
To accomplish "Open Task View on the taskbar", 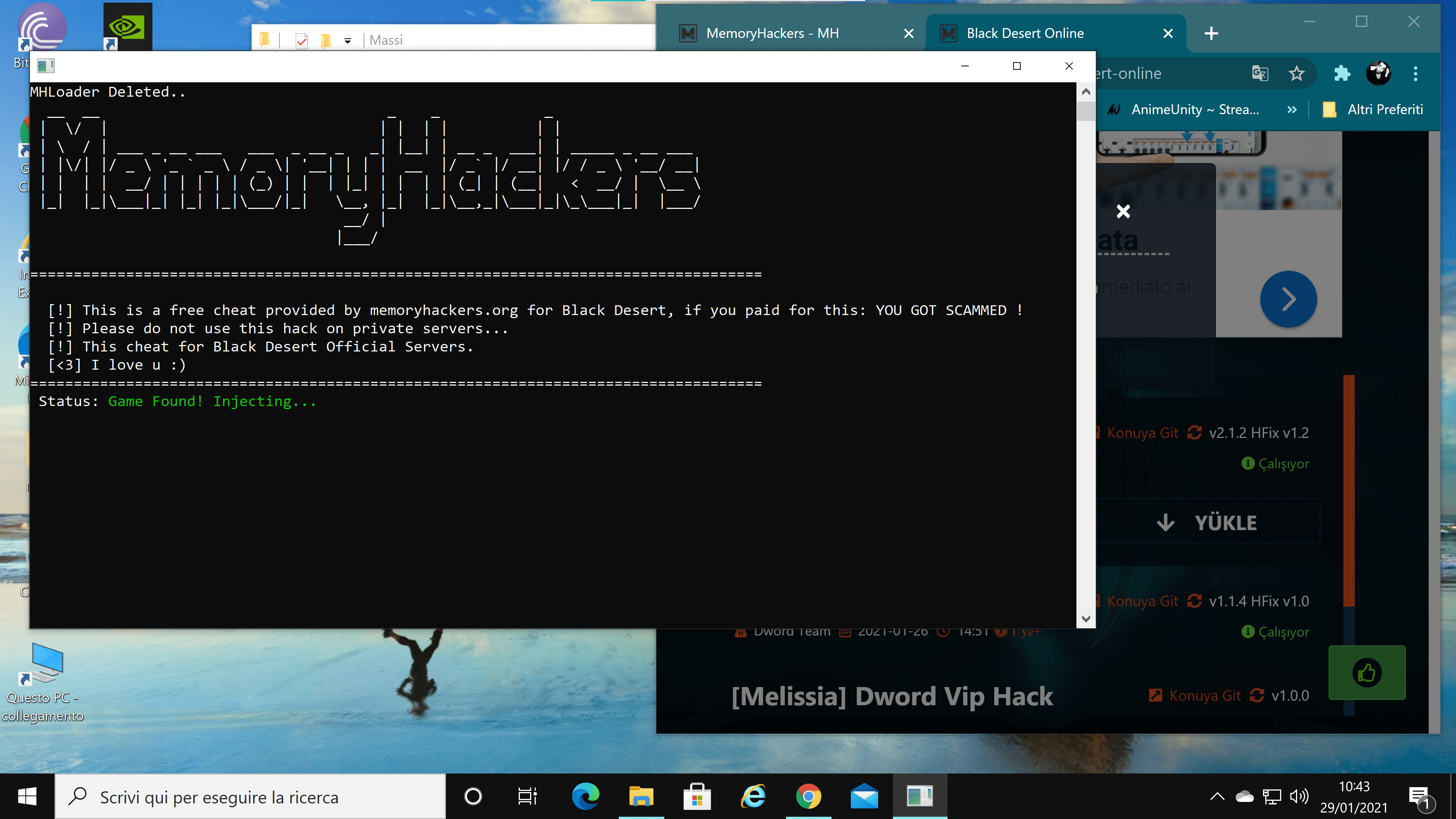I will 527,796.
